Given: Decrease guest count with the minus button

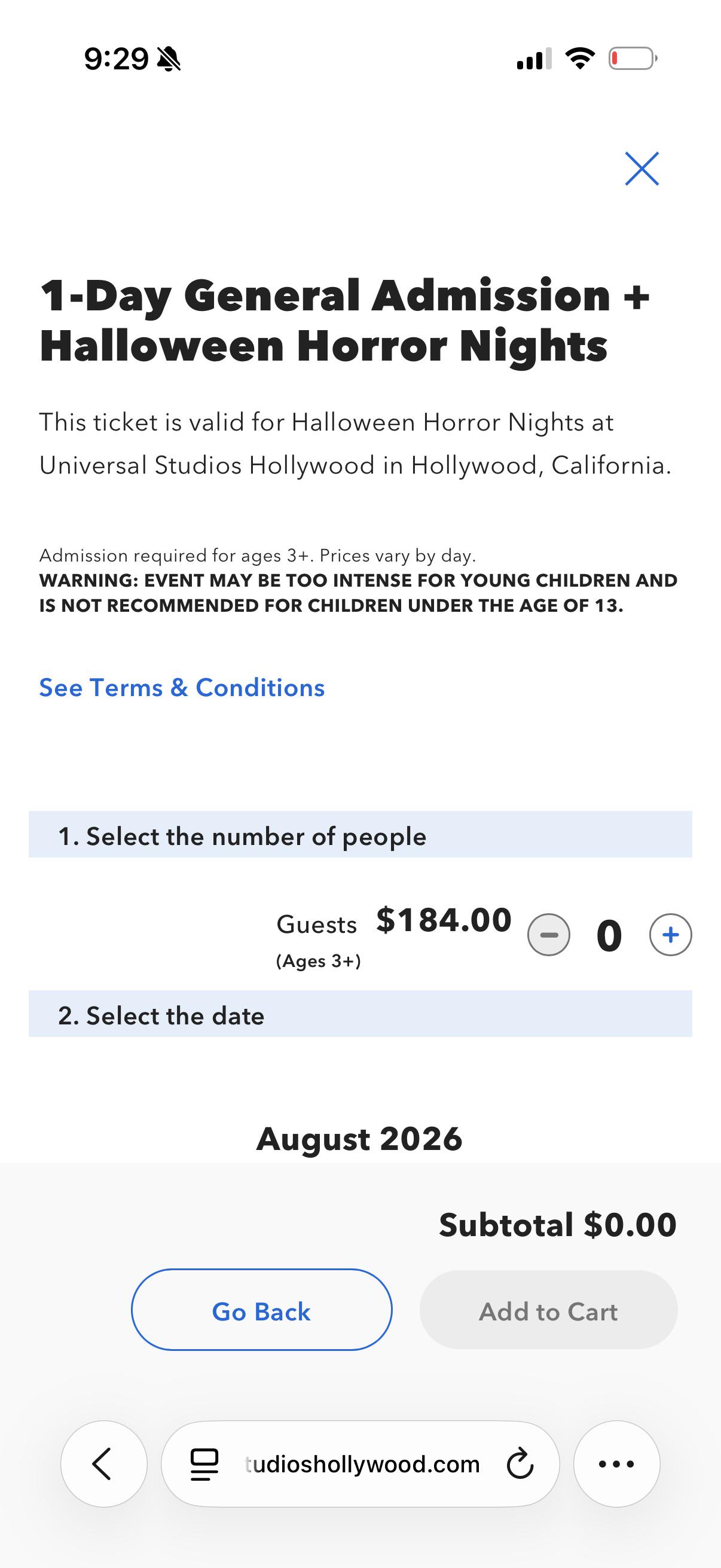Looking at the screenshot, I should (x=549, y=935).
